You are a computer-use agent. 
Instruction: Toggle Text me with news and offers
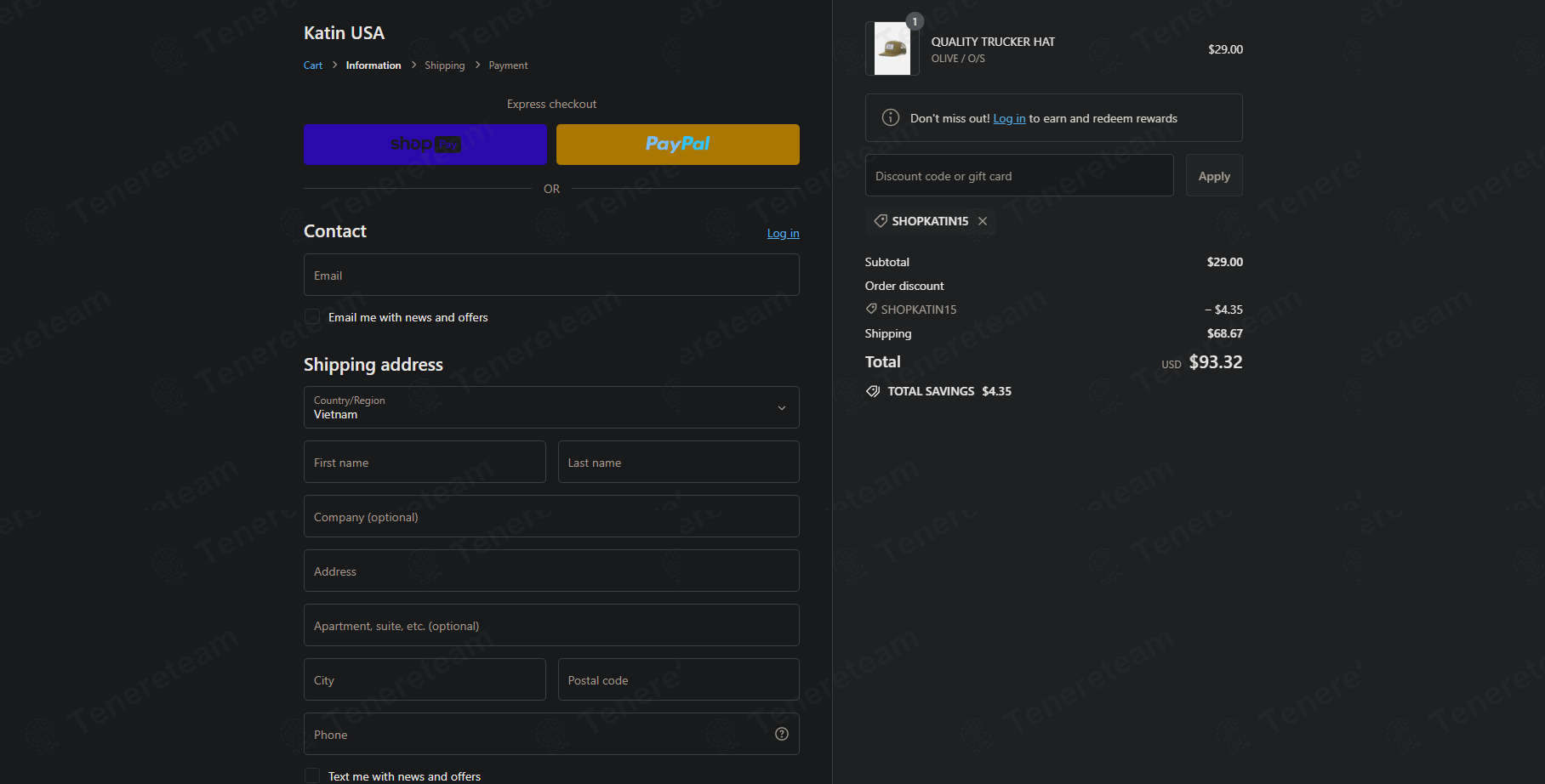pos(312,775)
